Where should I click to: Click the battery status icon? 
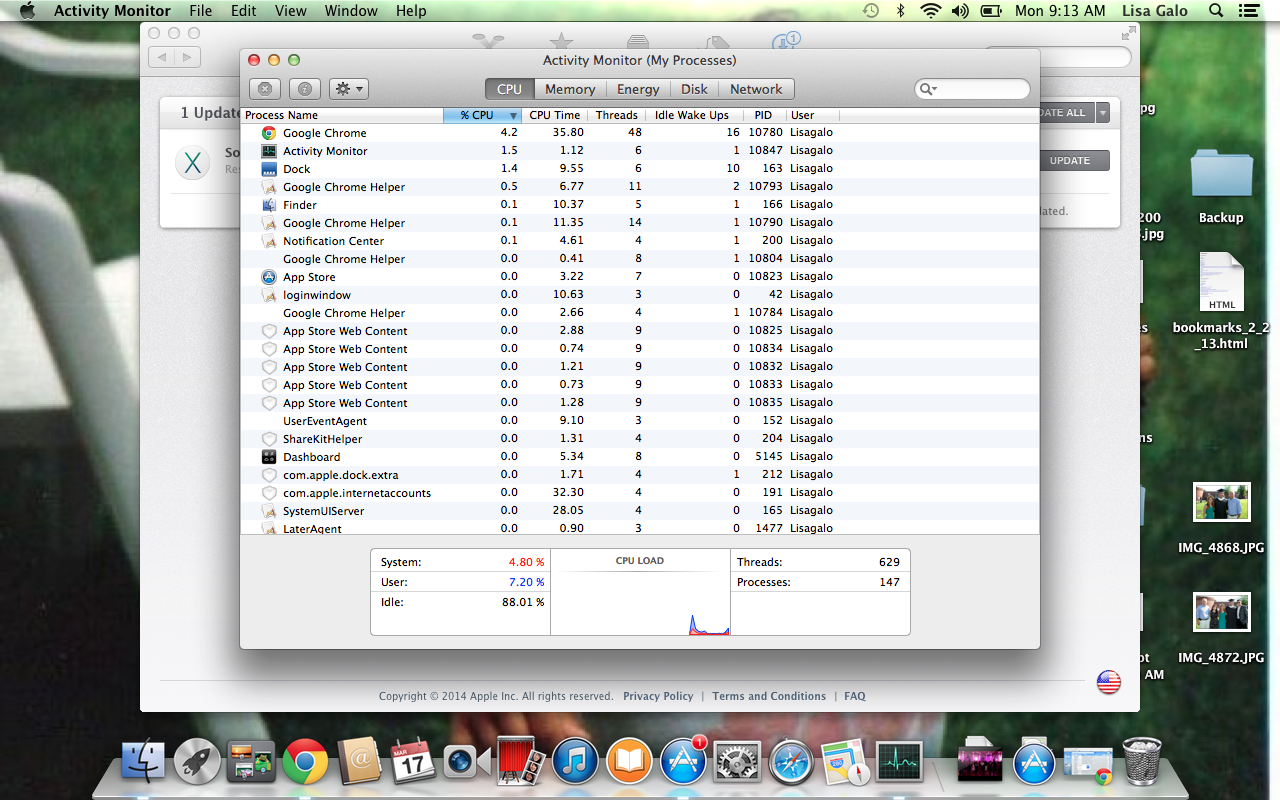[x=991, y=11]
